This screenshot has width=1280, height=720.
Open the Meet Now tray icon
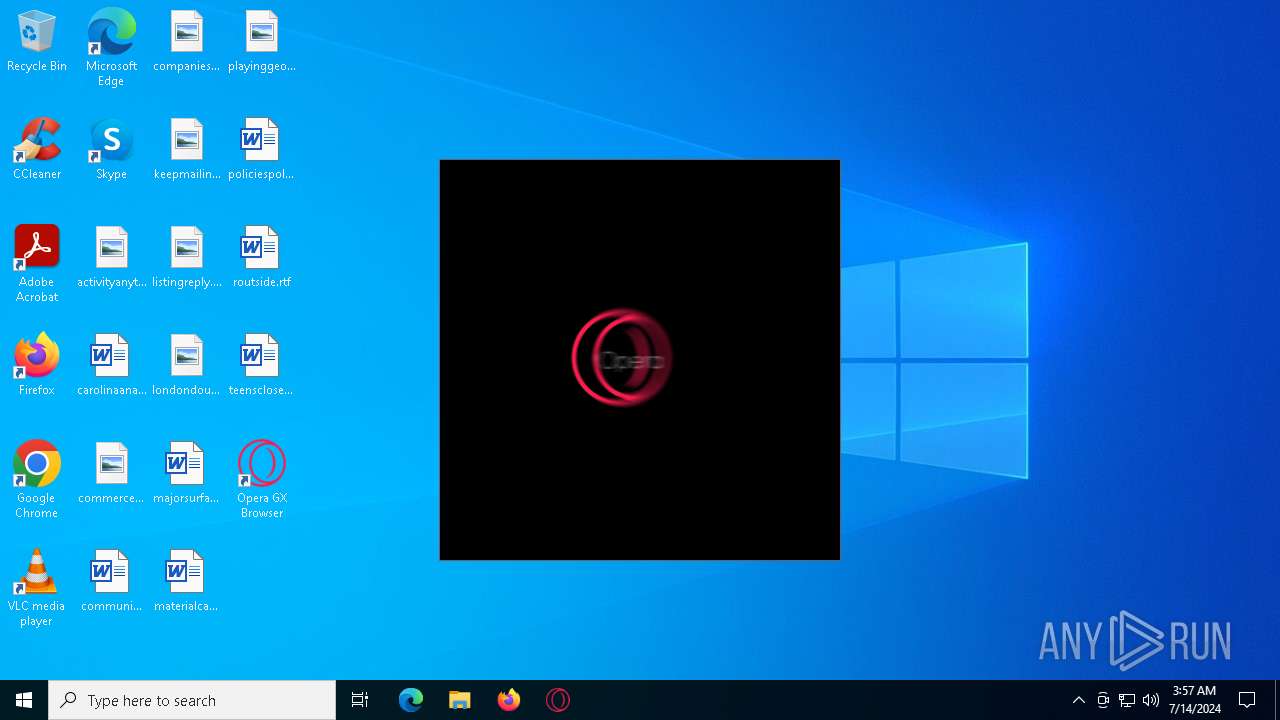1103,700
